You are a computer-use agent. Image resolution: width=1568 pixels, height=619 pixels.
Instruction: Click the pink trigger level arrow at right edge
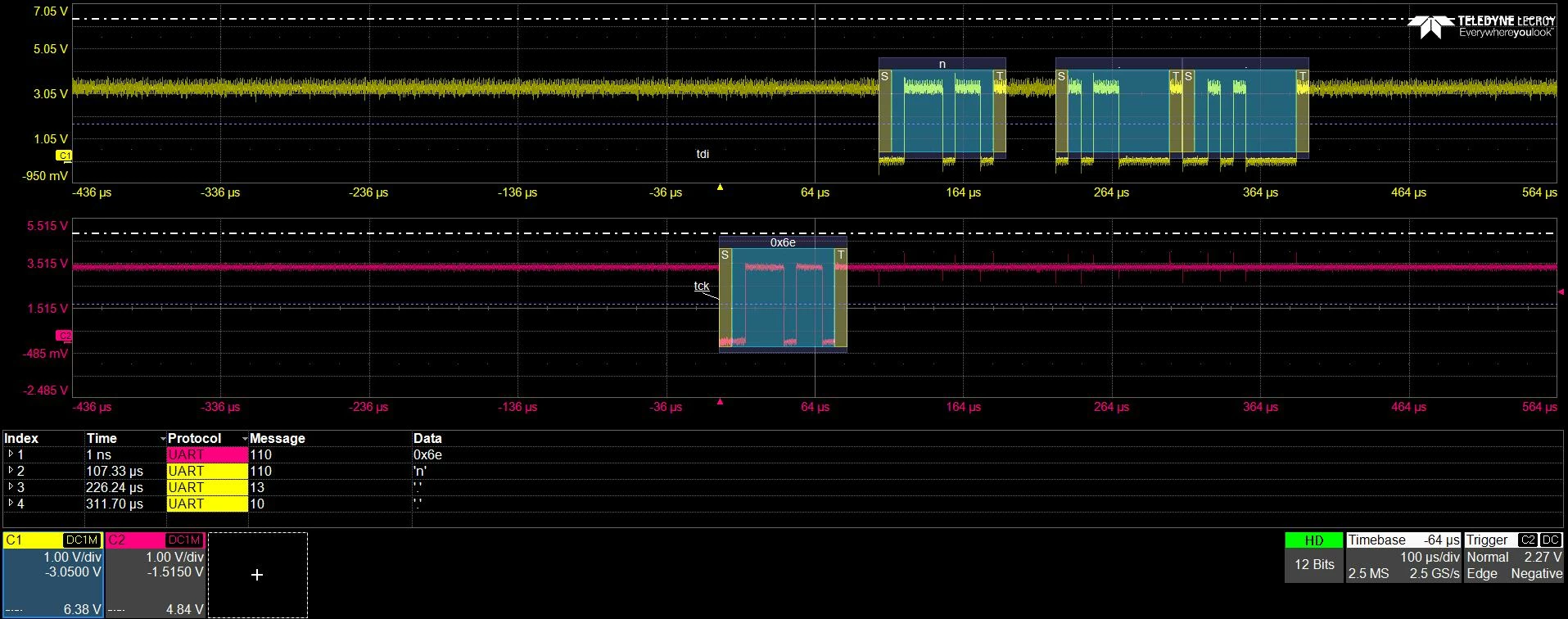pyautogui.click(x=1561, y=291)
